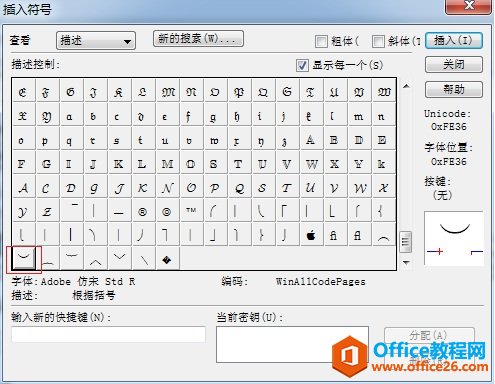Pick the top parenthesis arc symbol

pos(383,235)
